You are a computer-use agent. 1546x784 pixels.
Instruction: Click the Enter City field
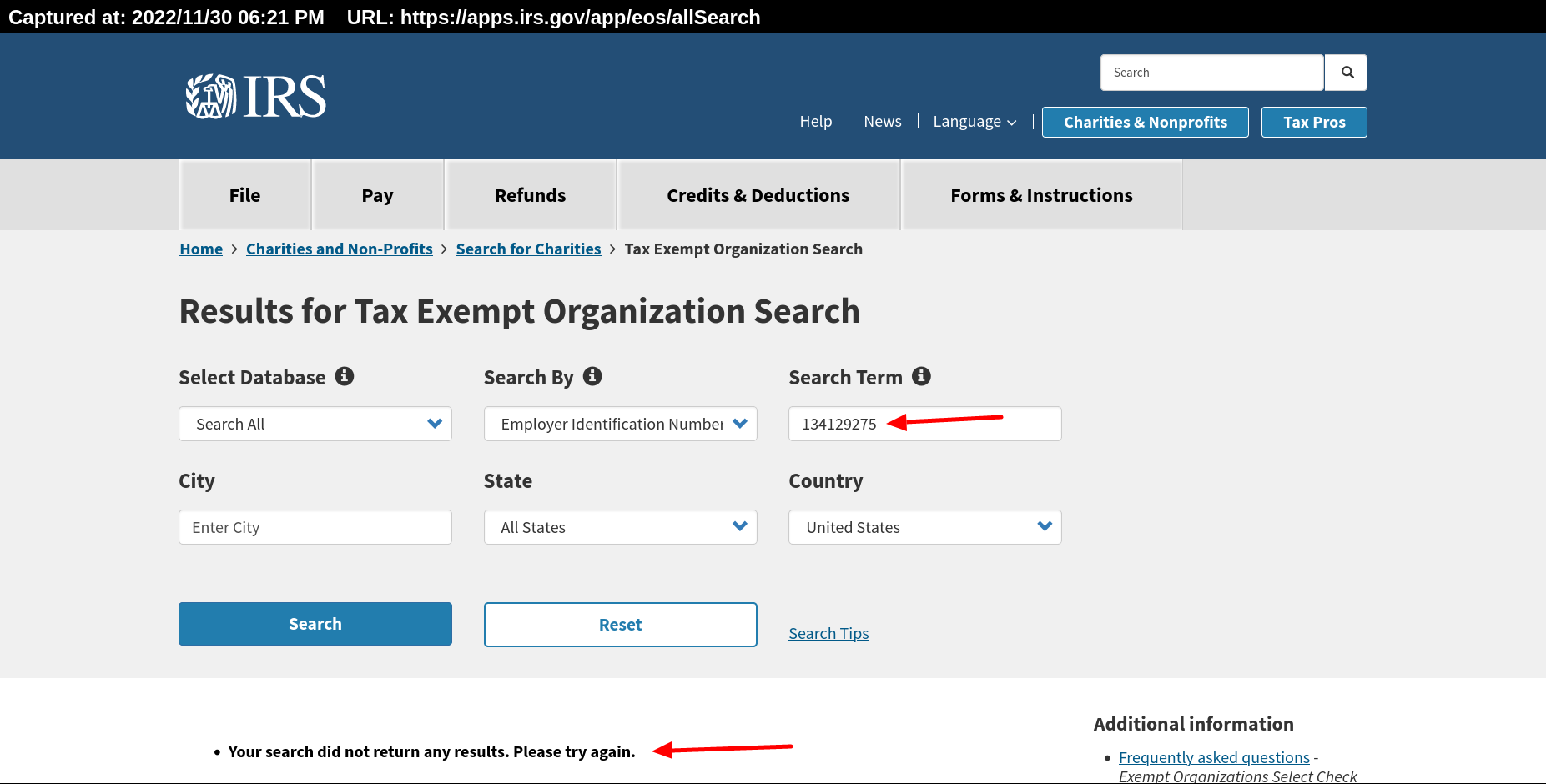[x=315, y=527]
